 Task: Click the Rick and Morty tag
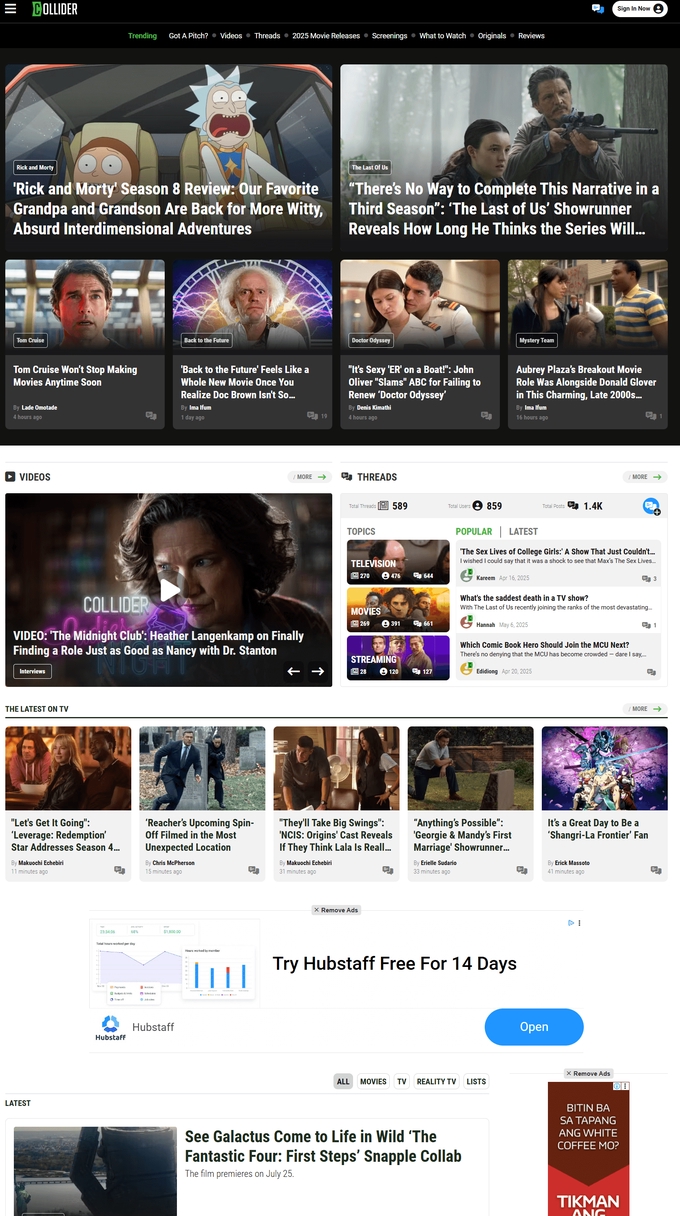[x=35, y=168]
